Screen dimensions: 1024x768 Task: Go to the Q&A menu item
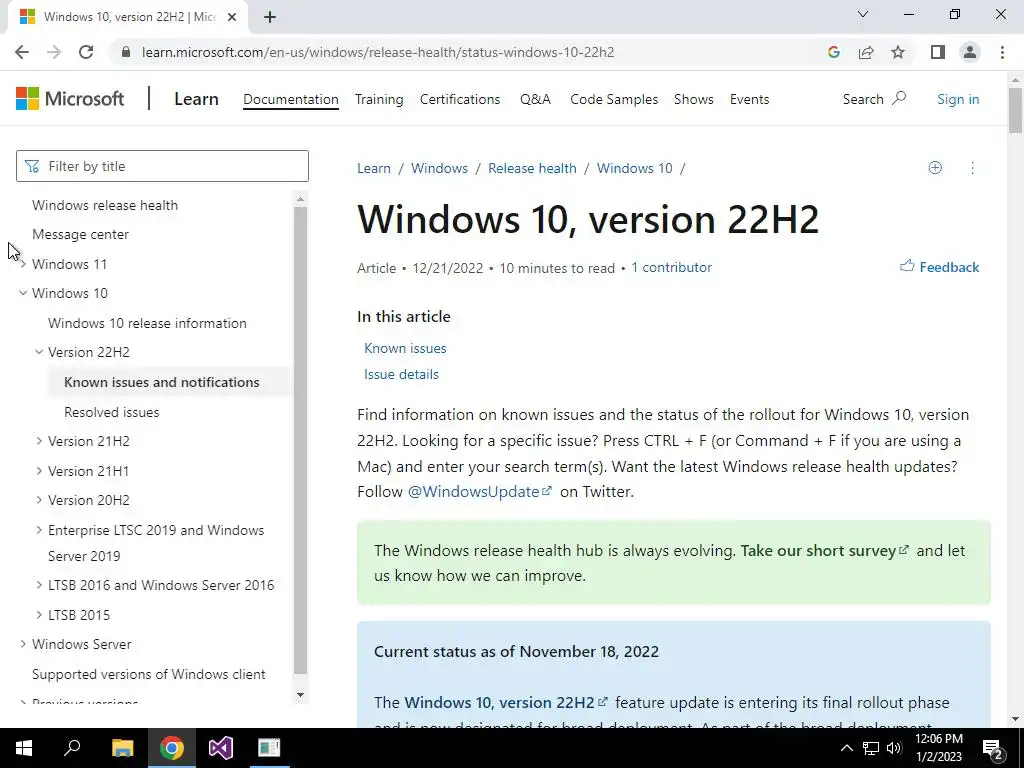click(536, 99)
